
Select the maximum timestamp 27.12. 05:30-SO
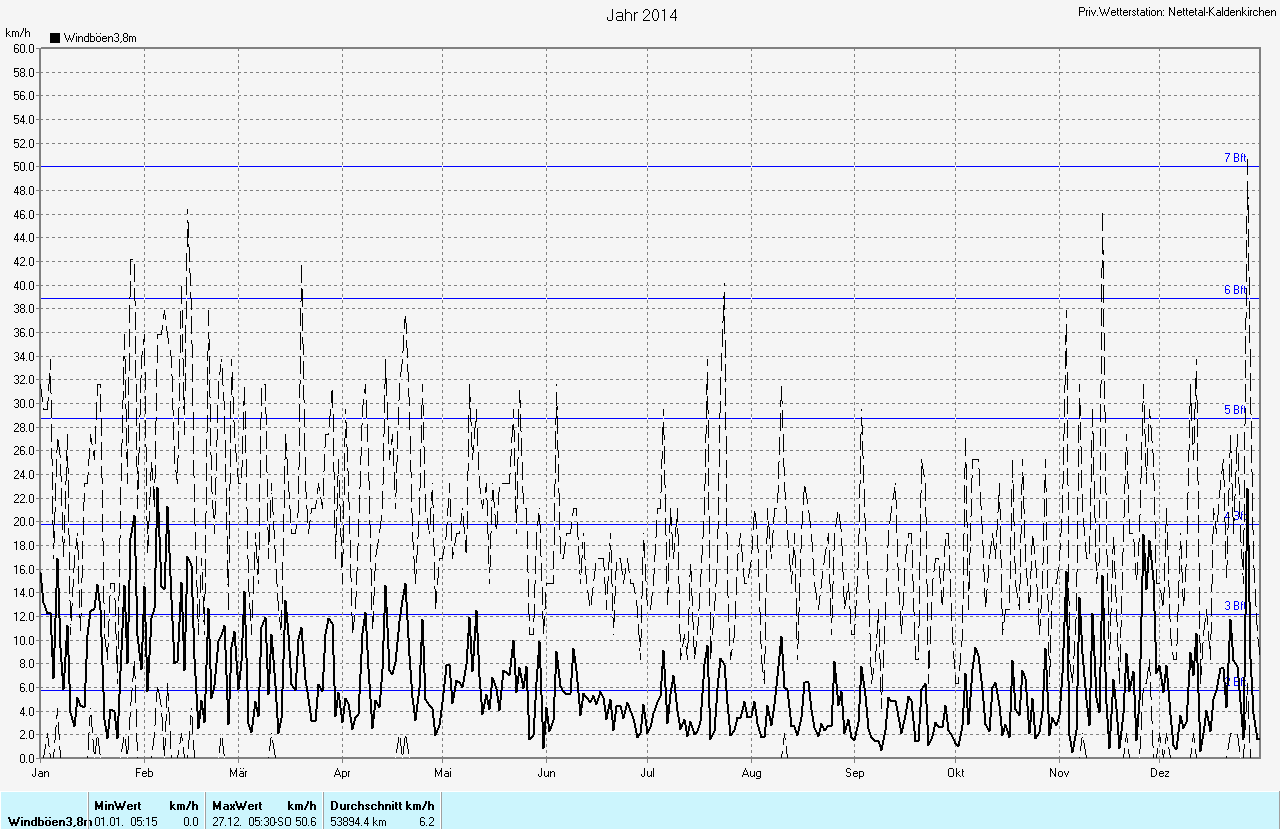tap(252, 821)
